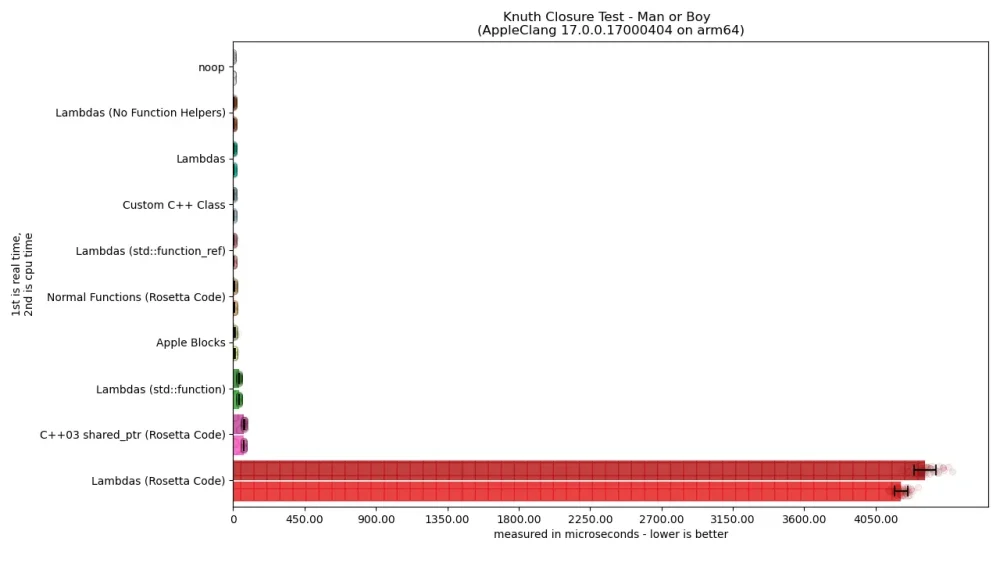Click the '1st is real time' y-axis caption

tap(17, 275)
